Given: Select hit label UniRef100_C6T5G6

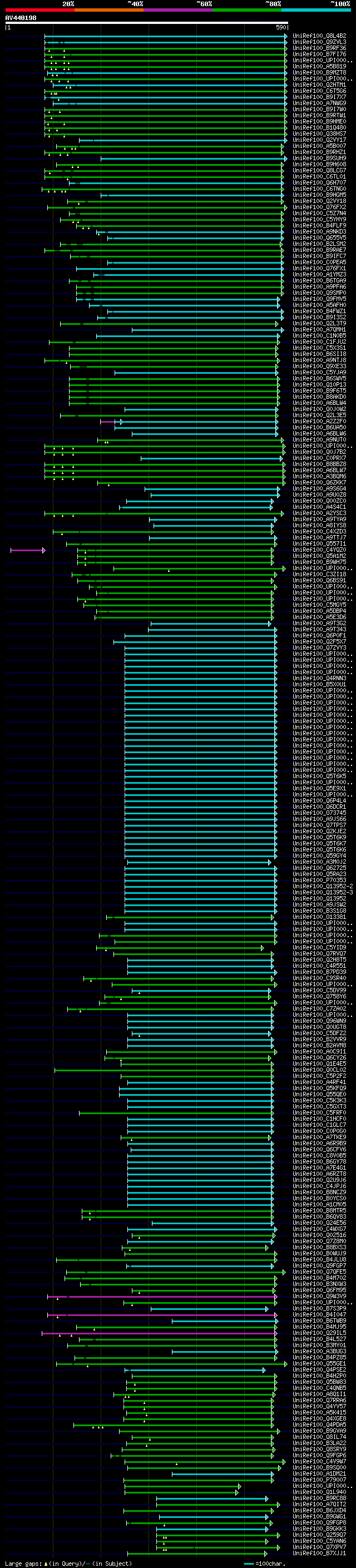Looking at the screenshot, I should (319, 91).
